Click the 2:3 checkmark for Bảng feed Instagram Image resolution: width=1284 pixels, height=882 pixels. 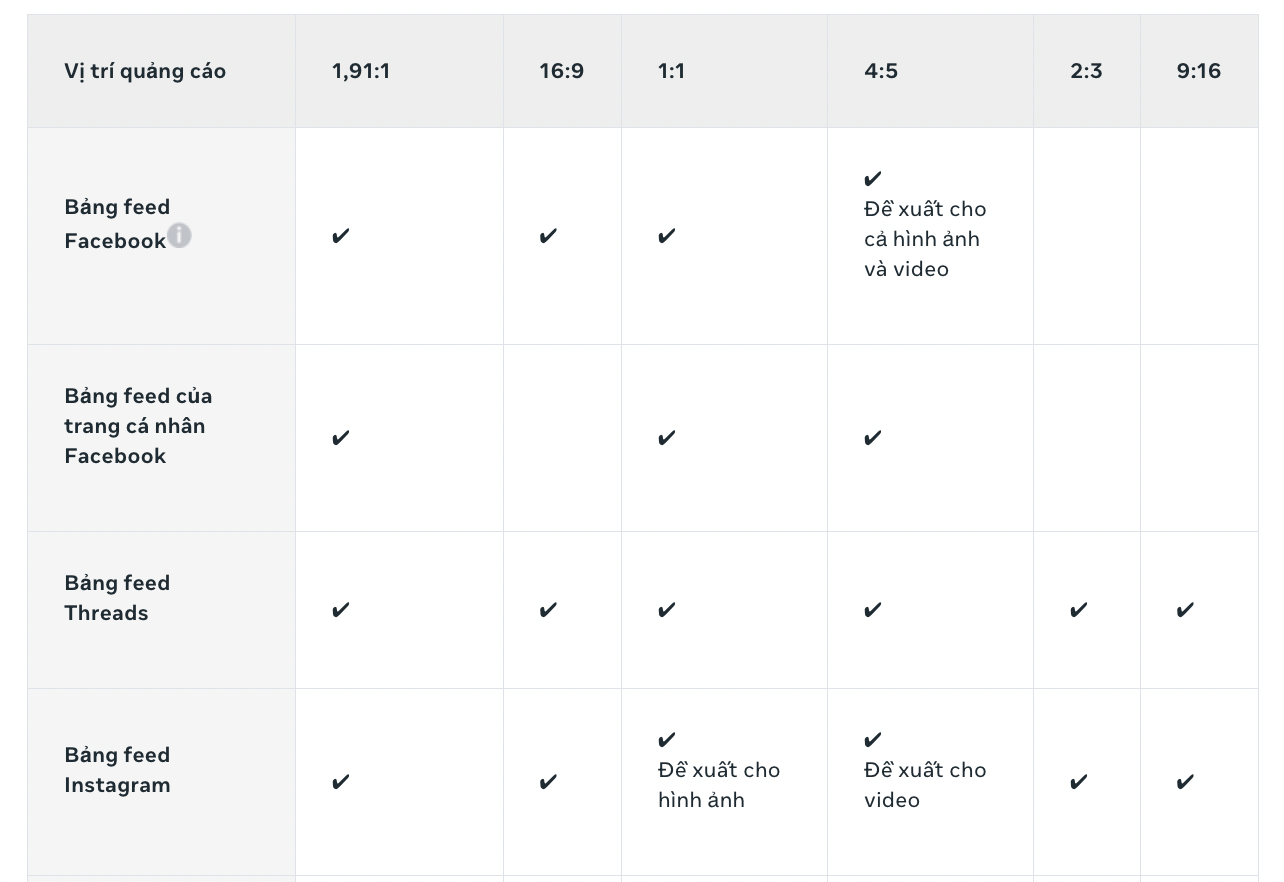1078,782
